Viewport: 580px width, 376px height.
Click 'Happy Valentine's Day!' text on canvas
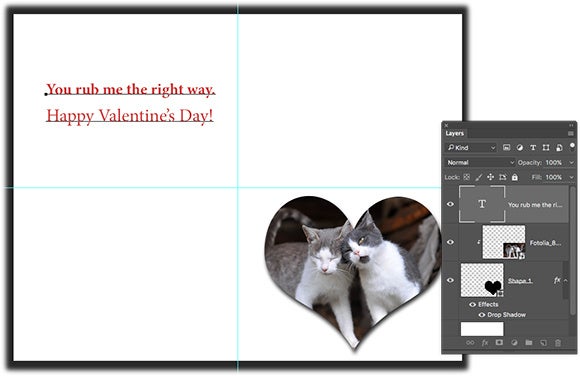click(x=129, y=116)
